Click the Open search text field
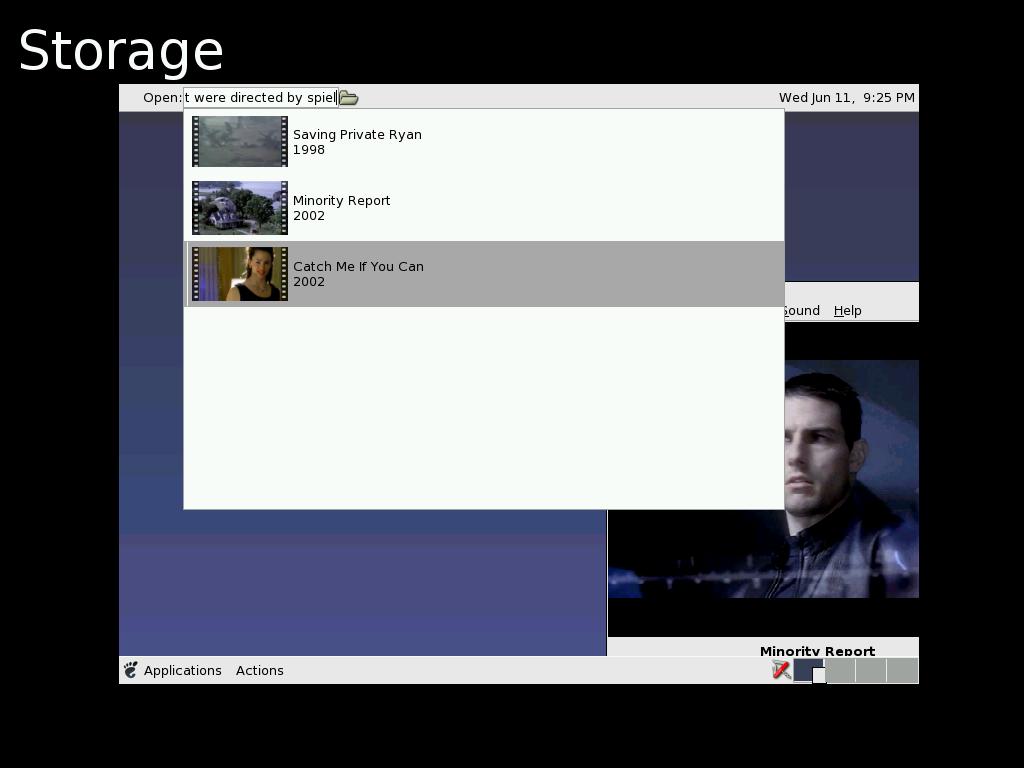This screenshot has width=1024, height=768. [260, 98]
